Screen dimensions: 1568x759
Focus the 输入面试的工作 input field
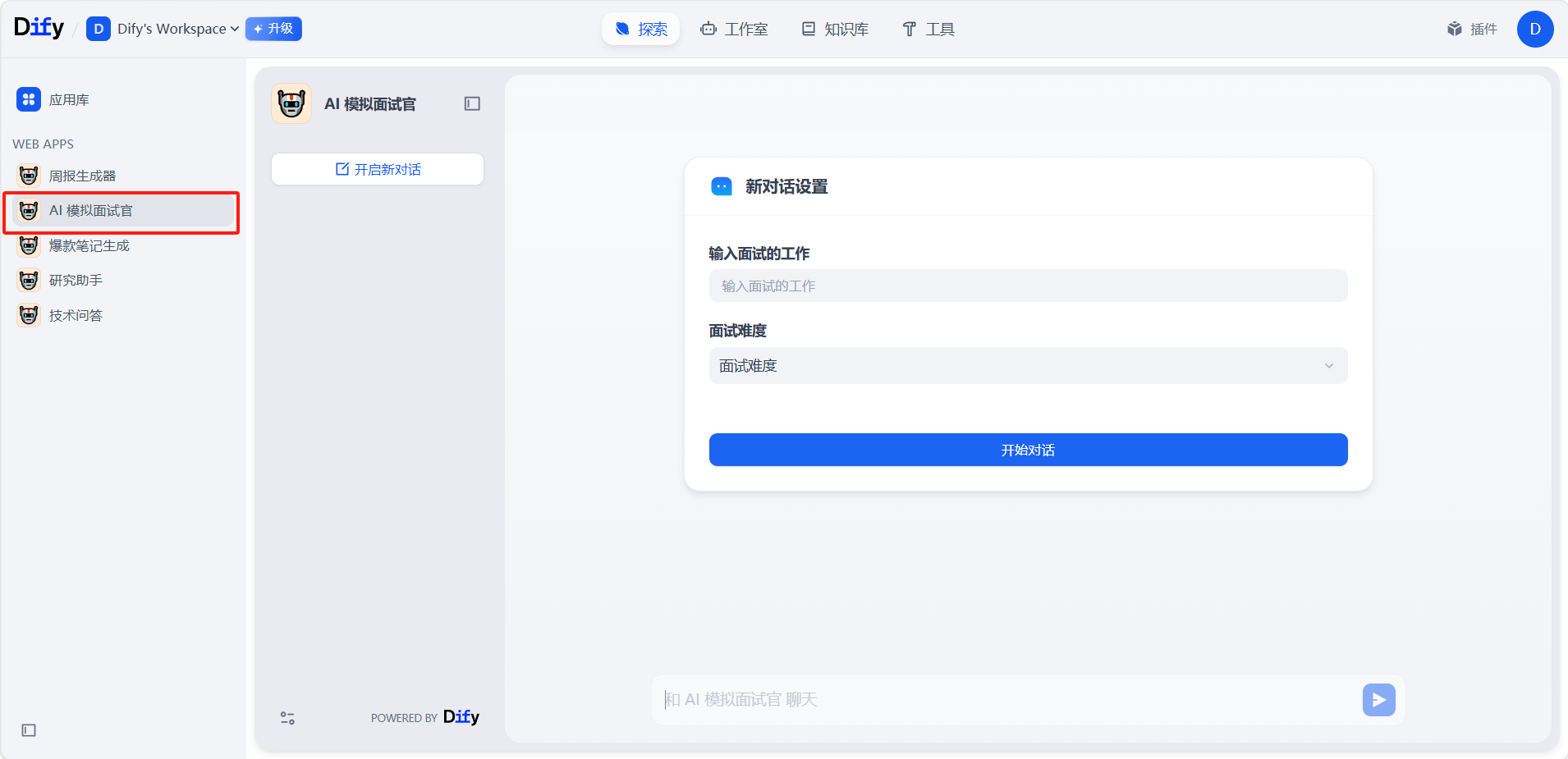point(1028,286)
